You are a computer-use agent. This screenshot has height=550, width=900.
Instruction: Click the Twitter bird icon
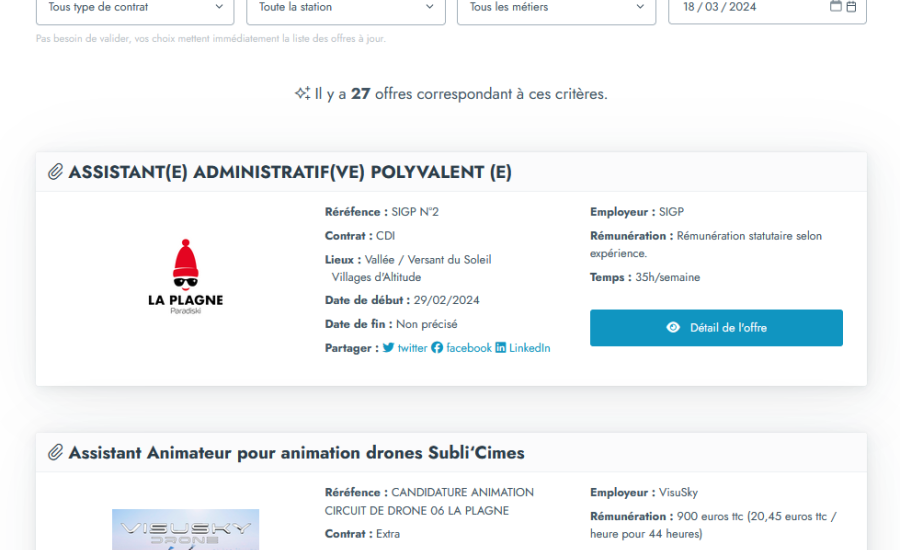[389, 348]
